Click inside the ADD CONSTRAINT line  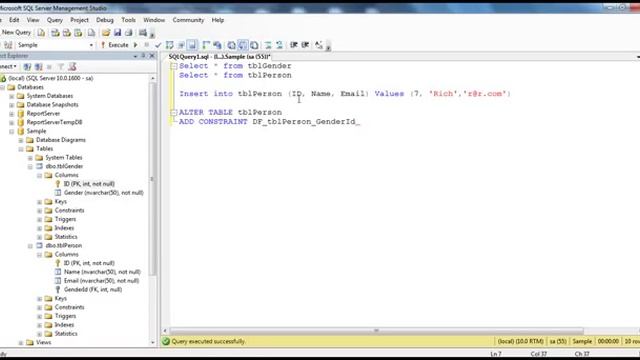click(269, 122)
